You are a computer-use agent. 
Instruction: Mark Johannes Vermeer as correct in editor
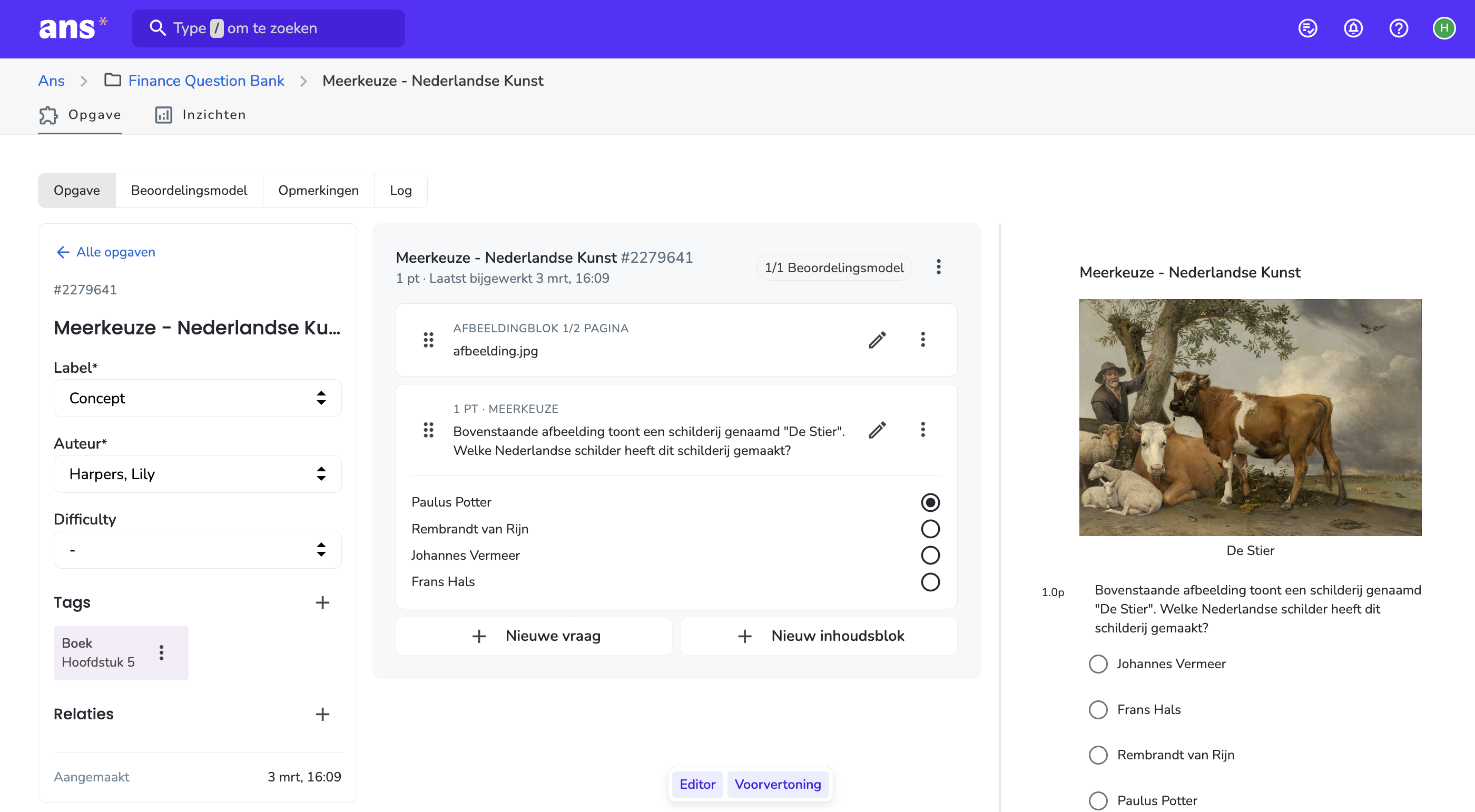[930, 556]
